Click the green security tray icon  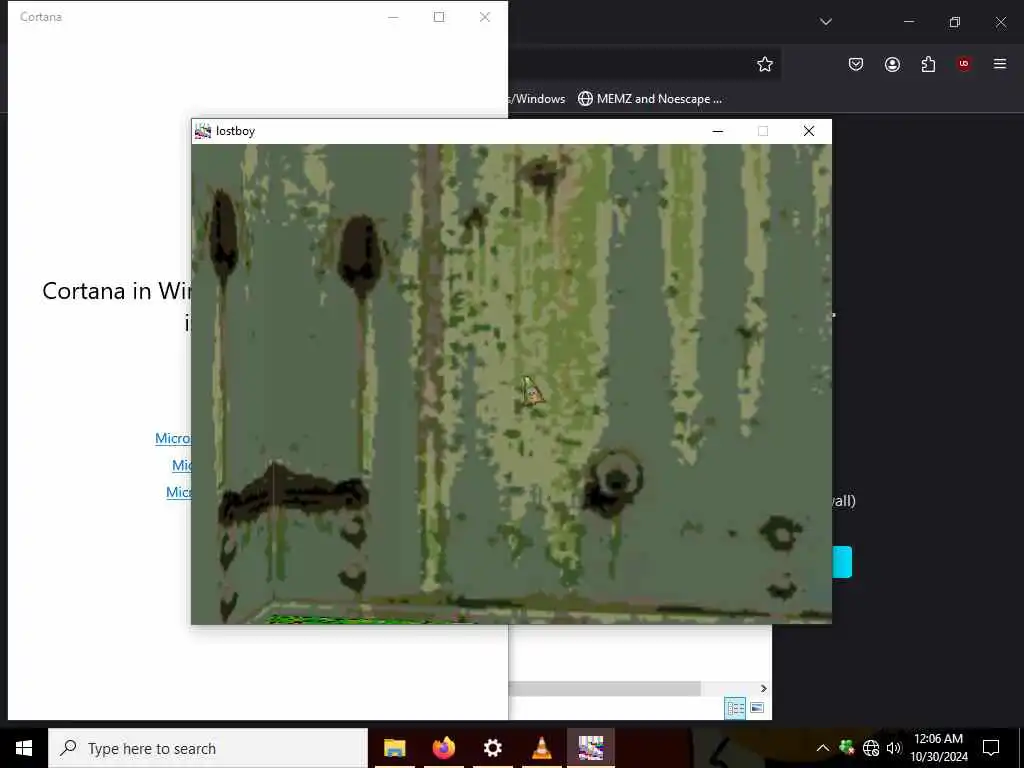[847, 748]
